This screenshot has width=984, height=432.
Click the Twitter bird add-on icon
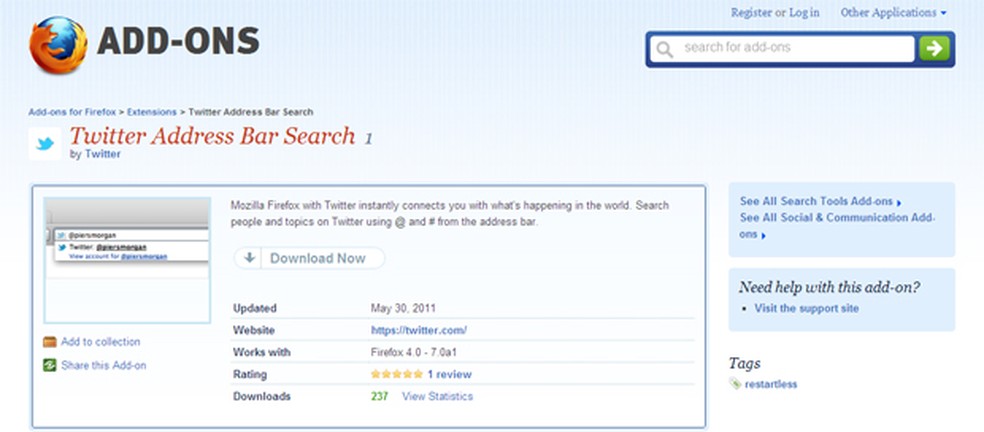pos(45,144)
